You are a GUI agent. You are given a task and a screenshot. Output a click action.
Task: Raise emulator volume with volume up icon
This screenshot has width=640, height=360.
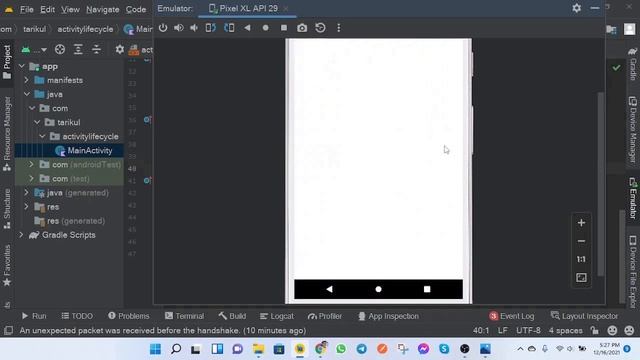pos(179,28)
